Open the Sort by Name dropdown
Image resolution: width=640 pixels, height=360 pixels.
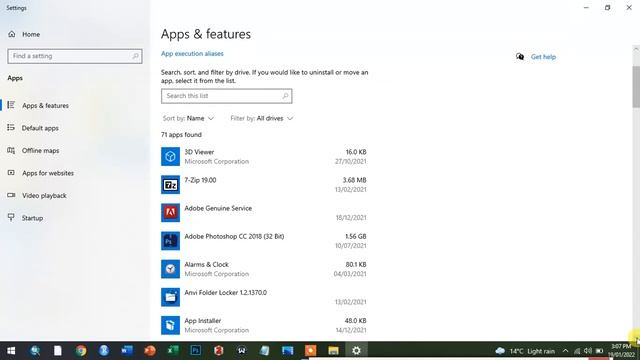click(x=188, y=118)
